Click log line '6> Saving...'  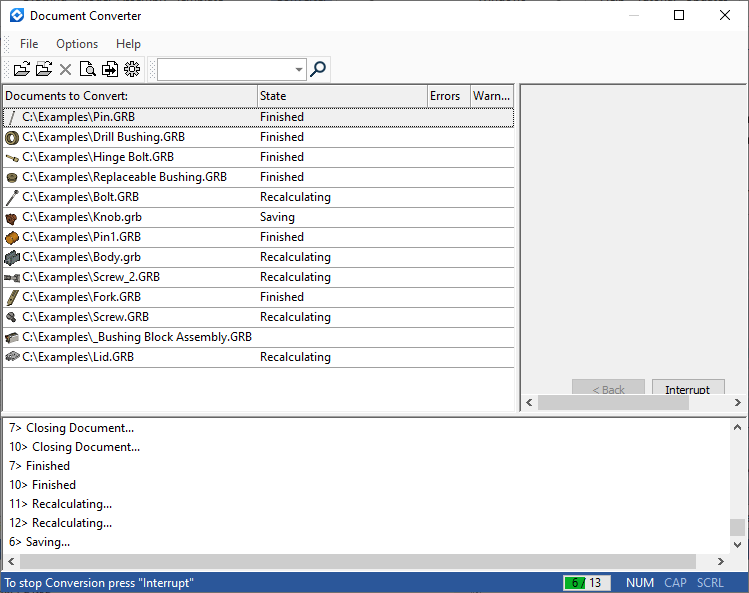click(40, 542)
